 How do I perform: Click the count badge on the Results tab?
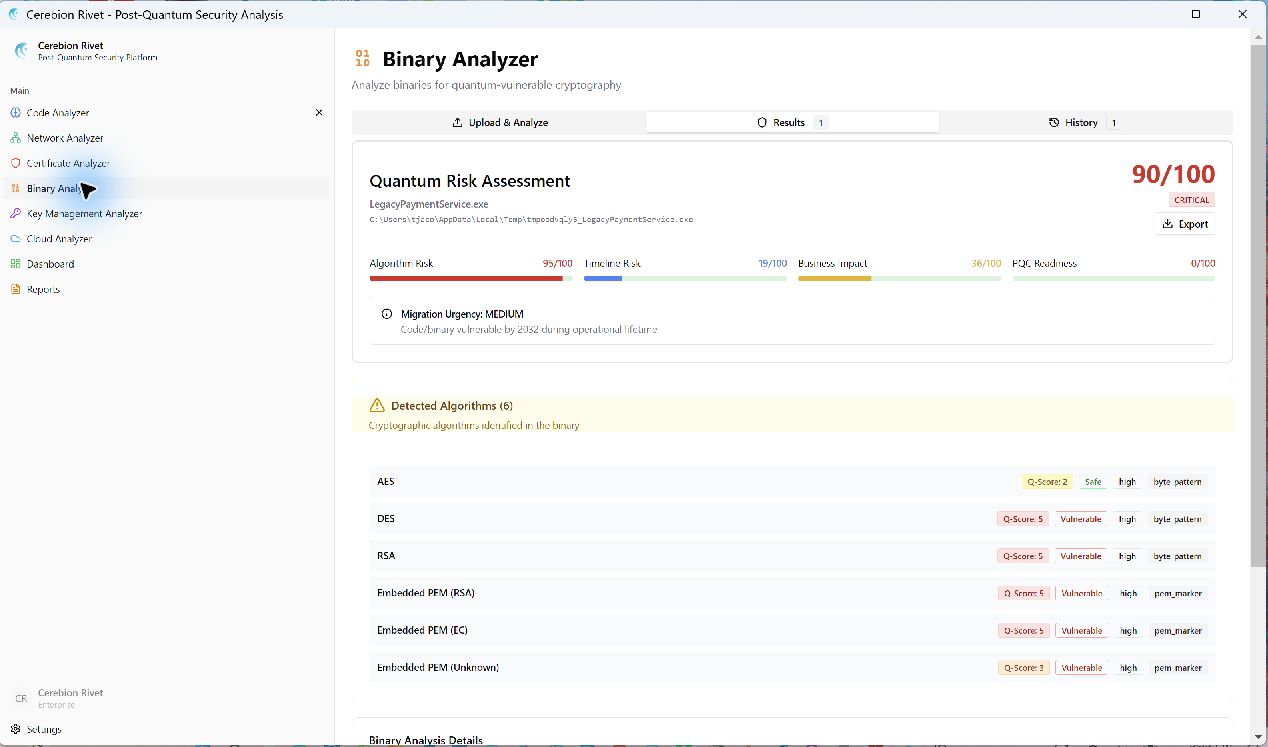click(821, 122)
